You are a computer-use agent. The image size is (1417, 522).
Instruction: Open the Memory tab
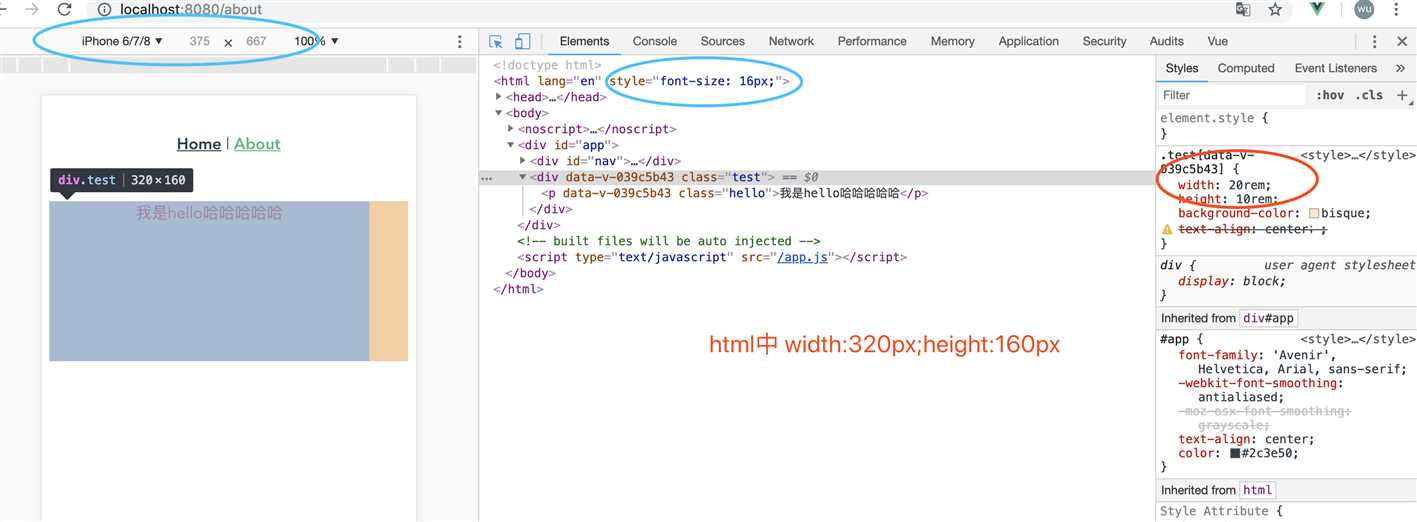(952, 41)
